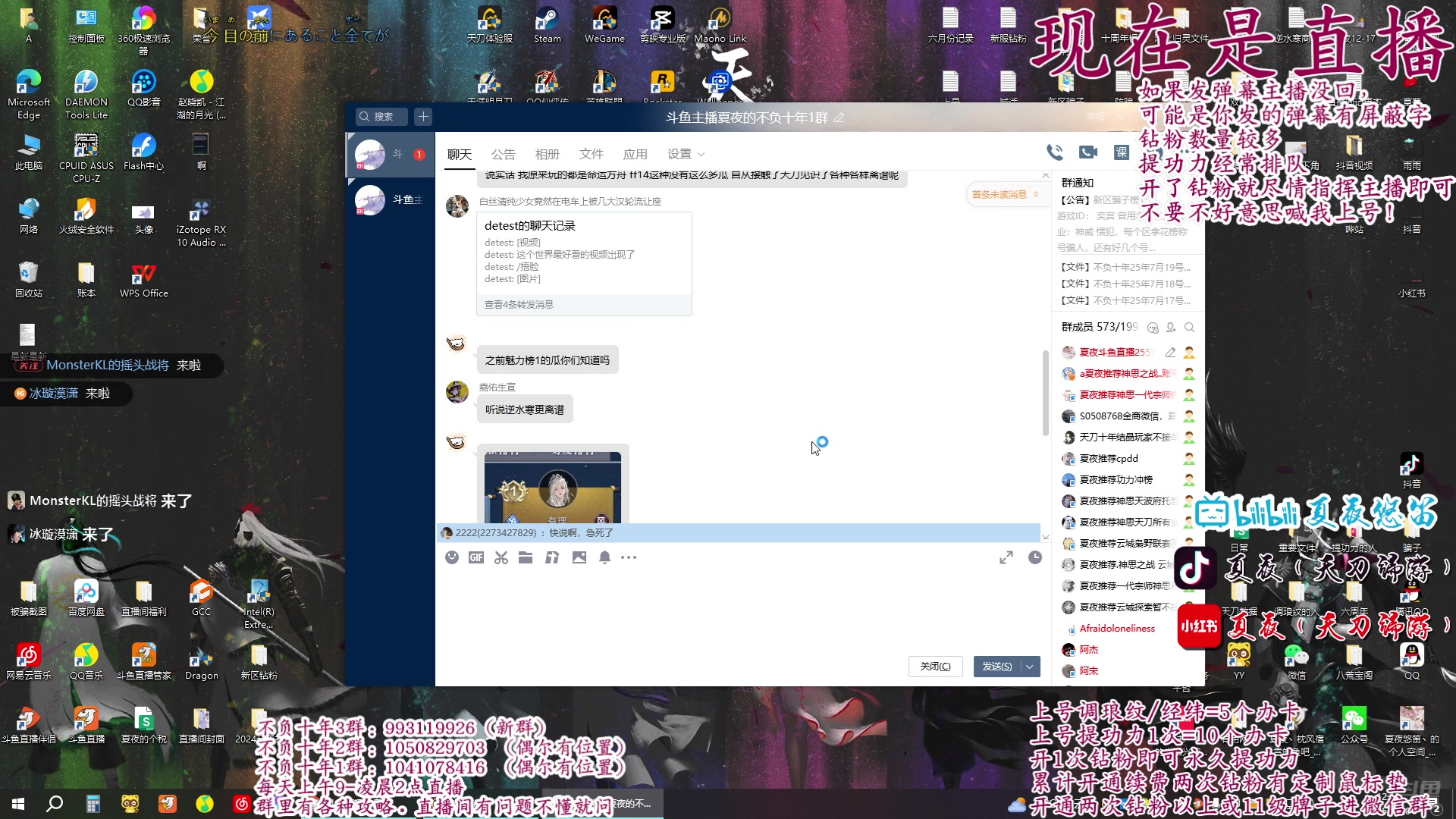Jump to 首条未读消息

[x=999, y=195]
